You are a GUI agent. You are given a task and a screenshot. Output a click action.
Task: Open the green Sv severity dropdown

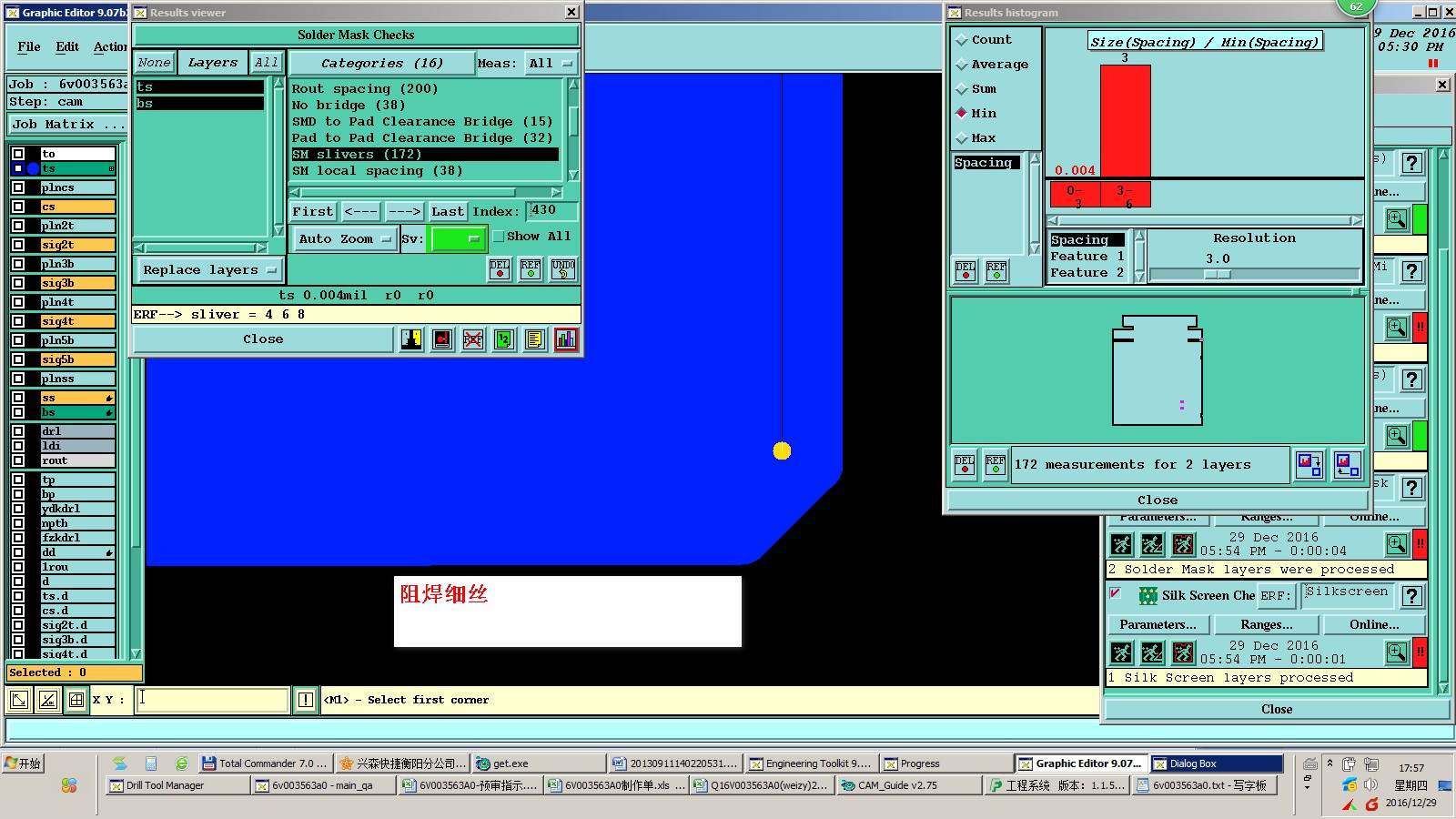[x=458, y=238]
